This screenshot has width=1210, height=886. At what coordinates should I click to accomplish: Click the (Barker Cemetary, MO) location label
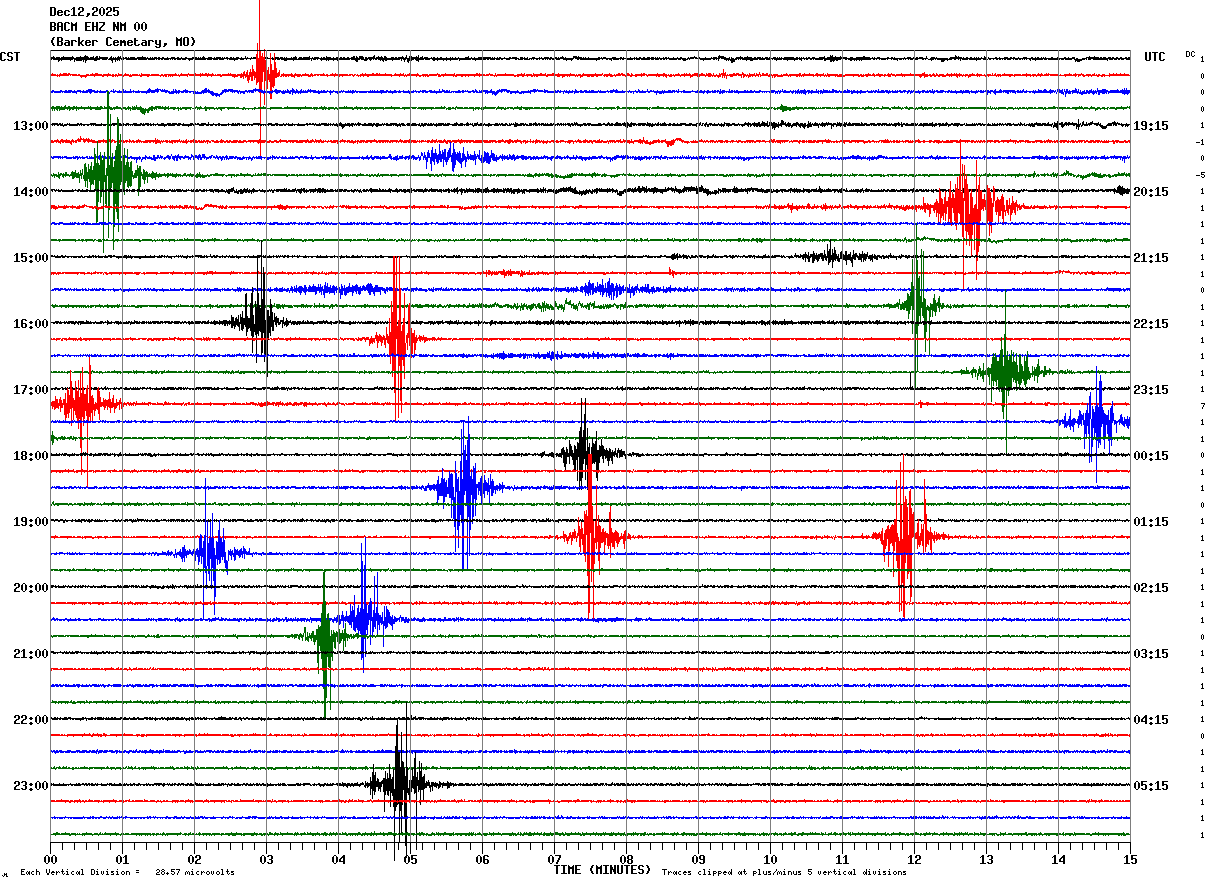(122, 42)
